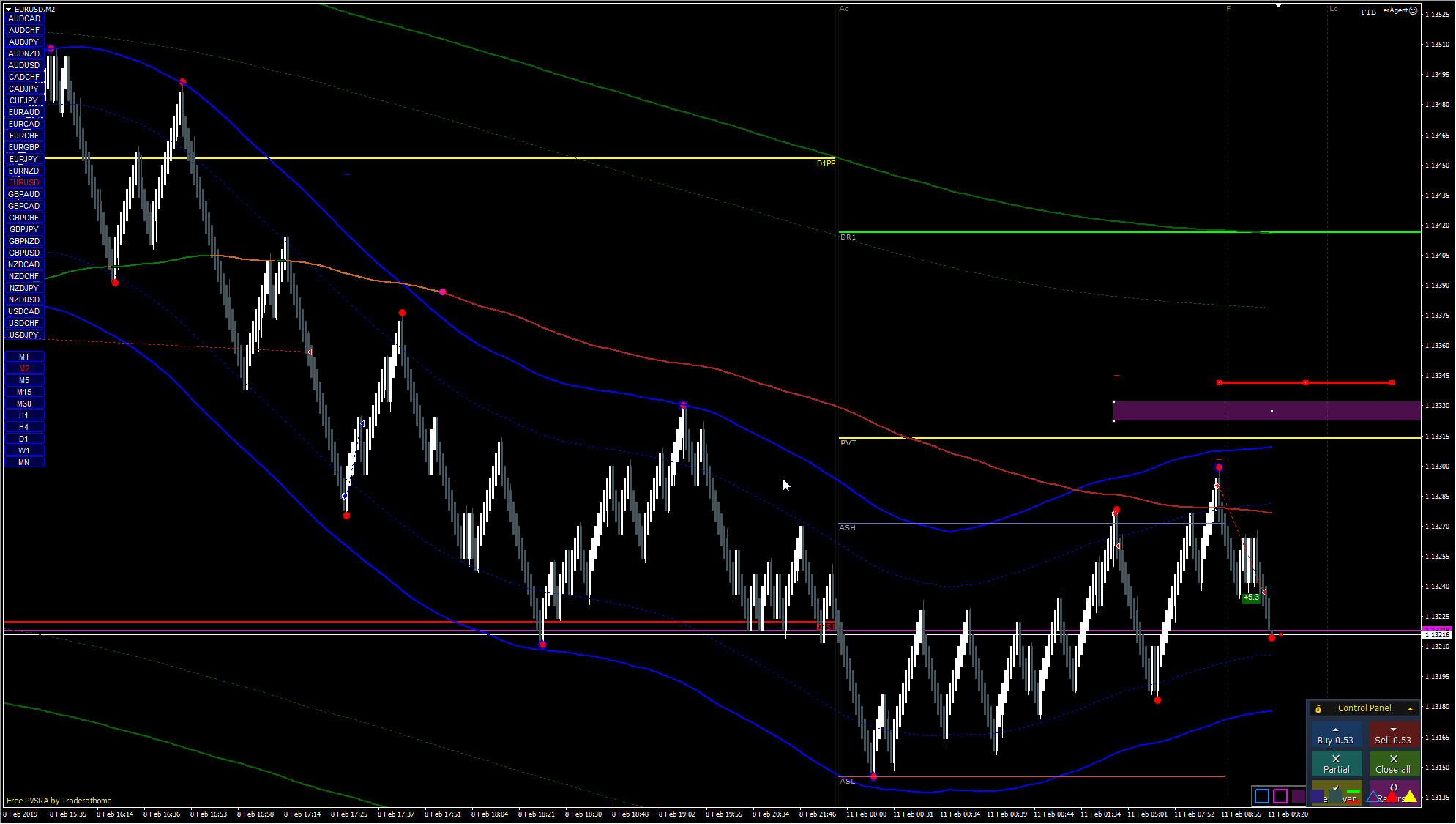Select the H4 timeframe
The height and width of the screenshot is (824, 1456).
(x=24, y=427)
